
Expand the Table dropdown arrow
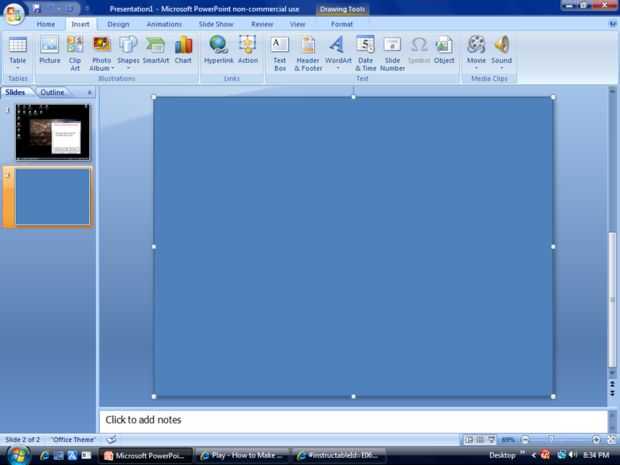click(18, 68)
